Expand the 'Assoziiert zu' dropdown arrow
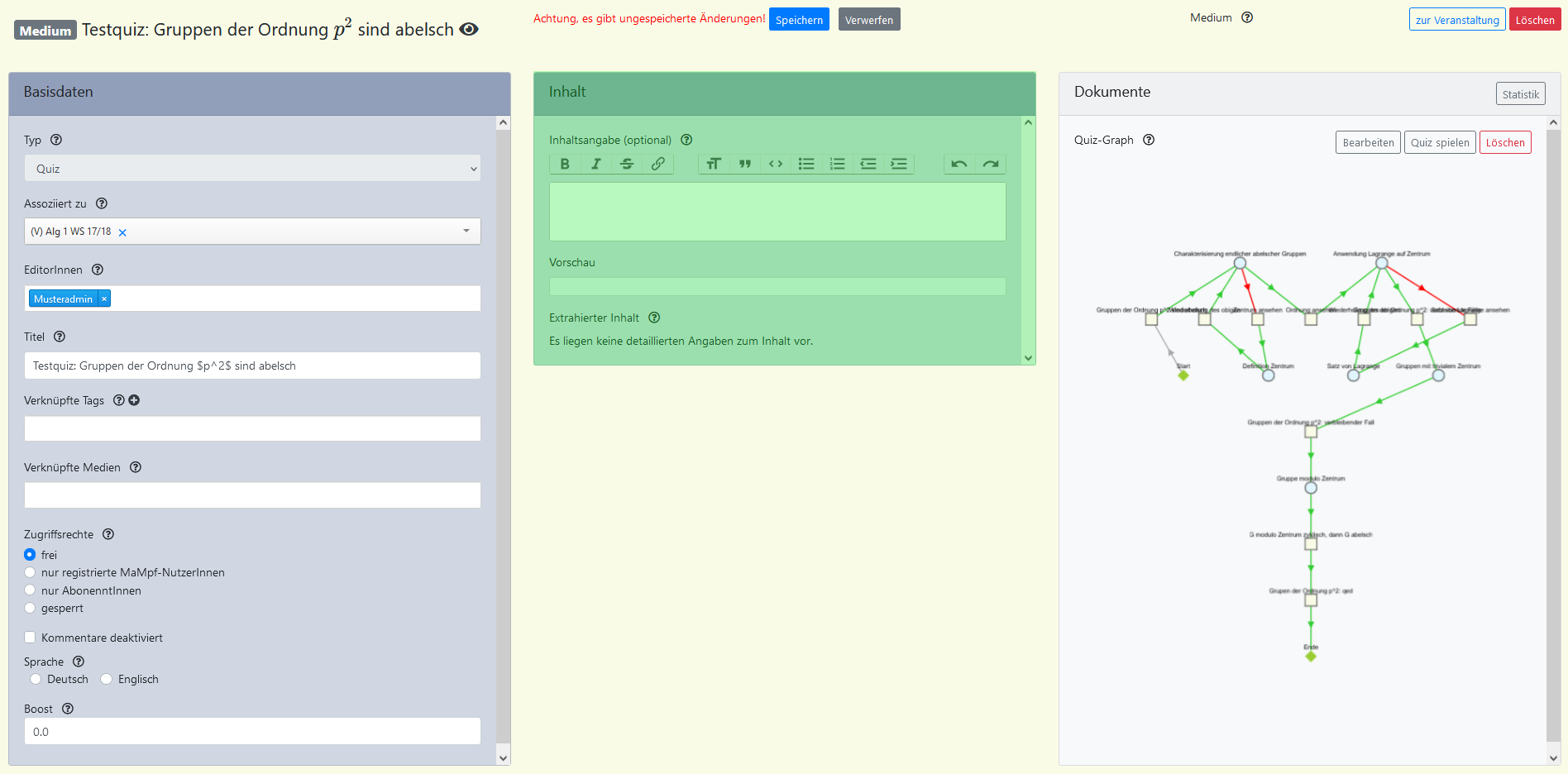The height and width of the screenshot is (774, 1568). point(466,232)
